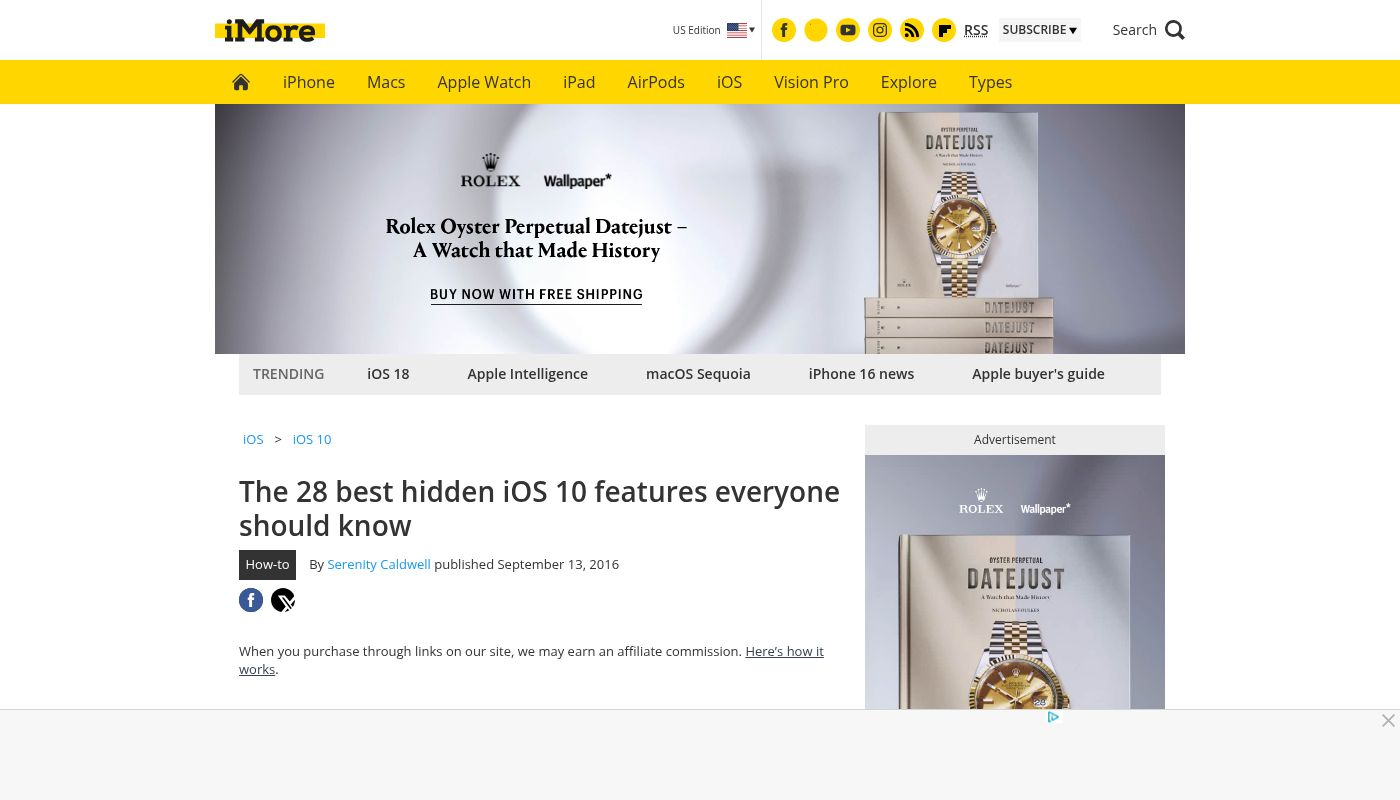
Task: Open the RSS feed icon
Action: point(912,30)
